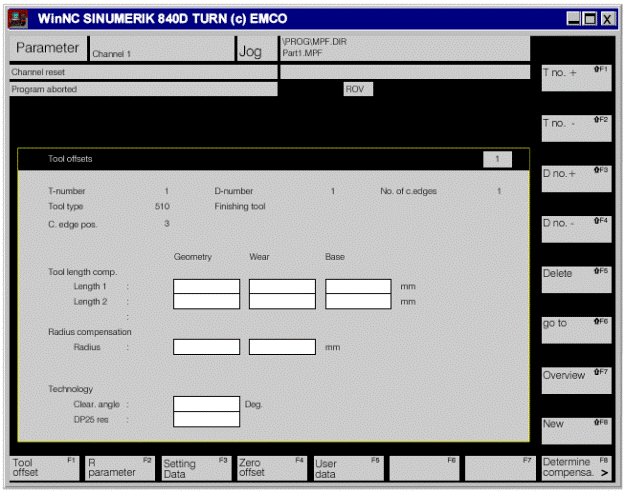Image resolution: width=624 pixels, height=492 pixels.
Task: Open the Overview softkey
Action: [576, 381]
